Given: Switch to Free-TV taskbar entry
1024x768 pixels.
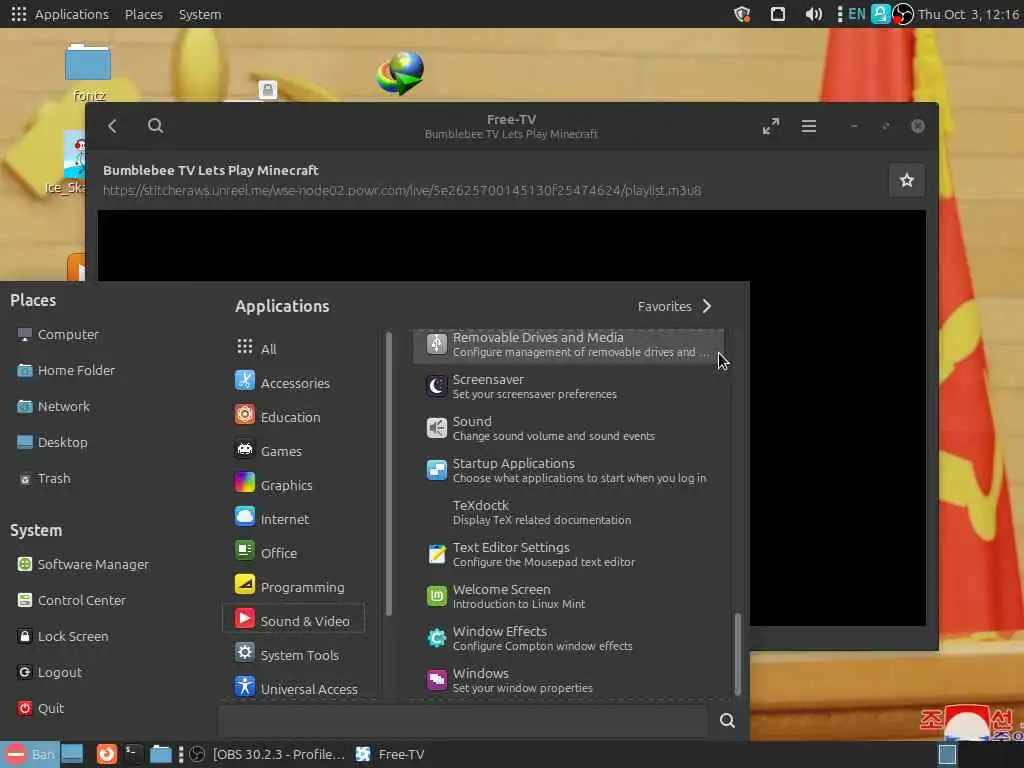Looking at the screenshot, I should click(390, 754).
